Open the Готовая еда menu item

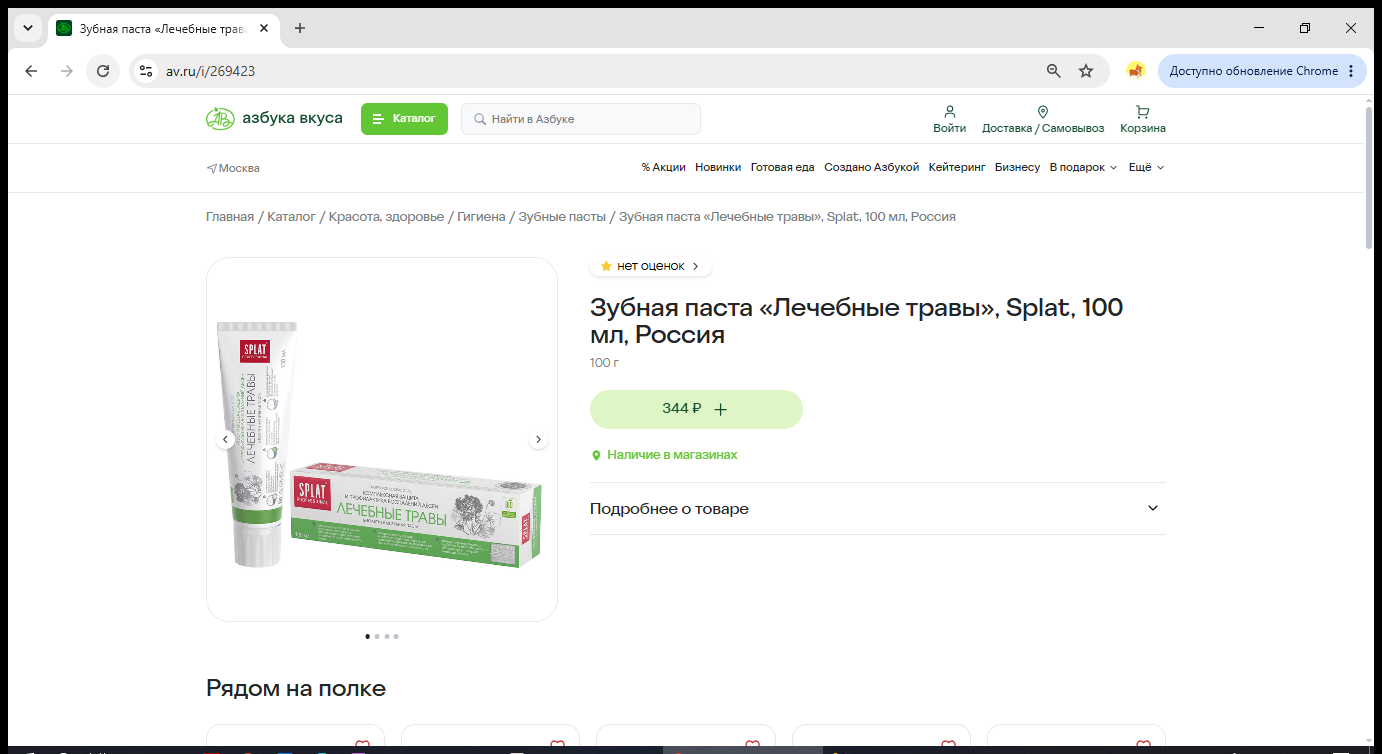click(x=783, y=167)
